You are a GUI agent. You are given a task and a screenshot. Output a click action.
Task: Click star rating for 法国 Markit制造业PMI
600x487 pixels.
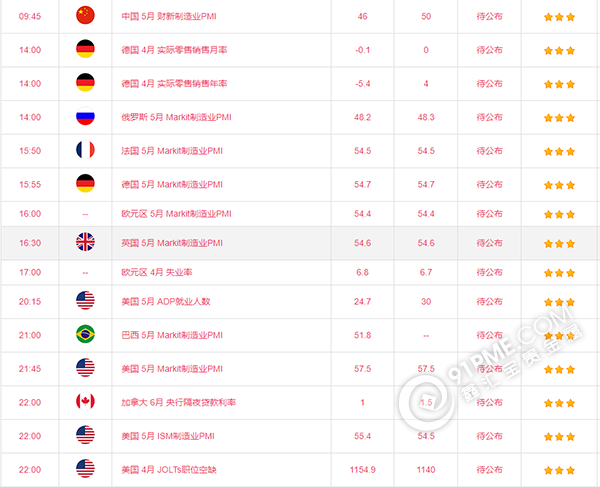[559, 151]
